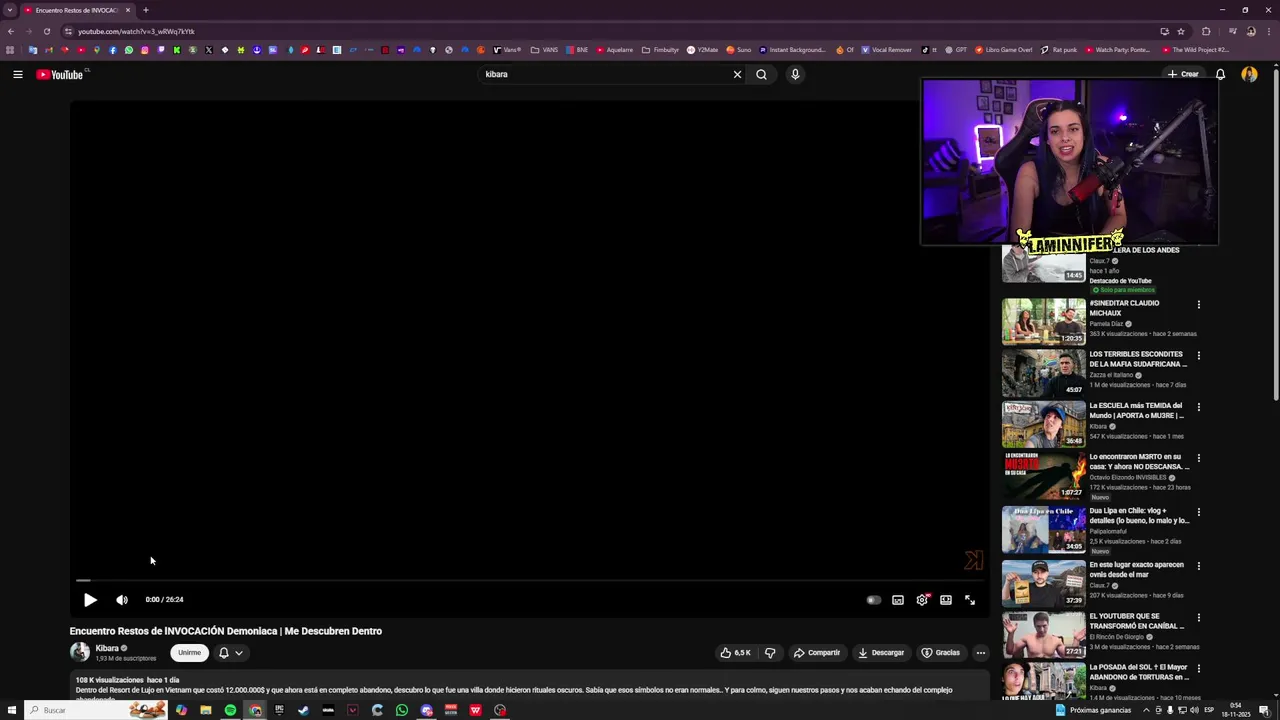Open Windows Start menu

tap(12, 710)
